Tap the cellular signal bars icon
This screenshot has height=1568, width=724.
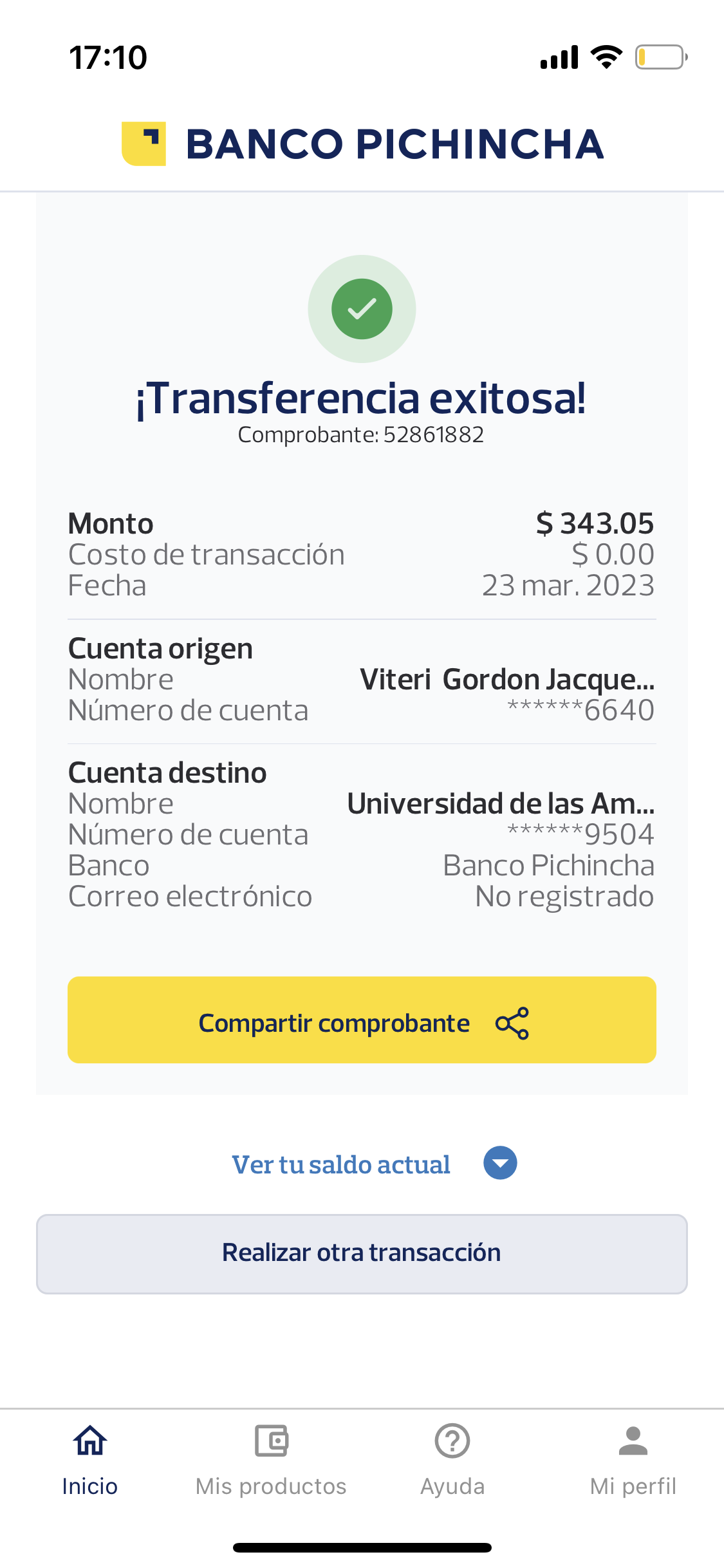(559, 57)
